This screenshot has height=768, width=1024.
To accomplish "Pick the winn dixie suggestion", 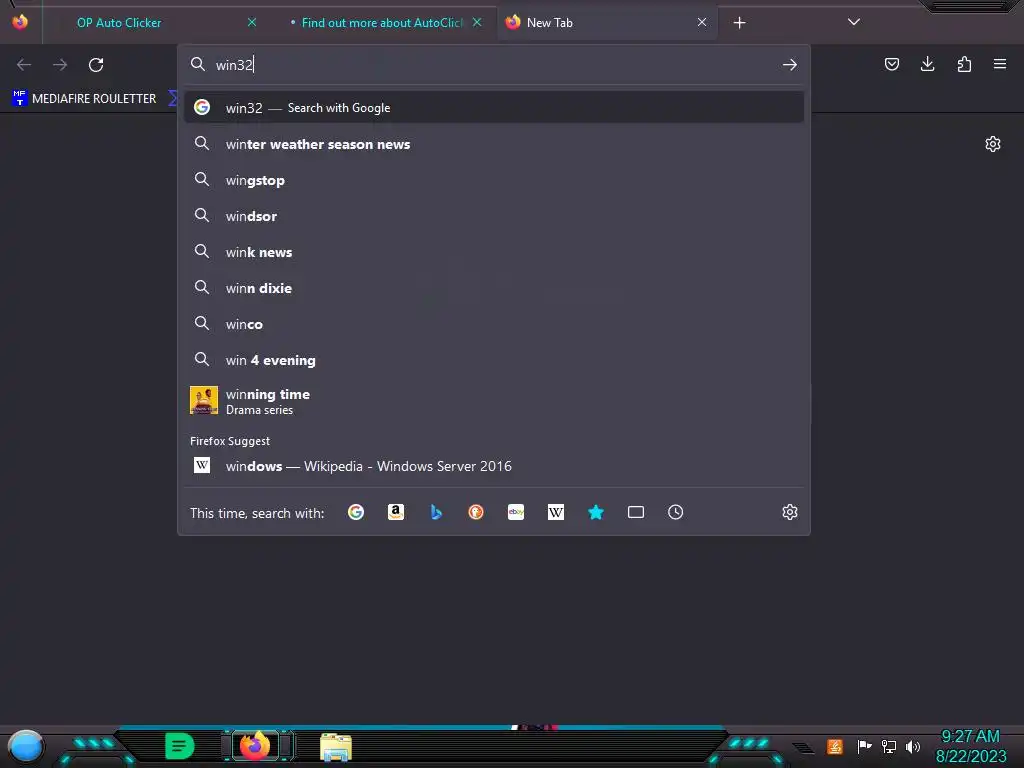I will pyautogui.click(x=494, y=288).
